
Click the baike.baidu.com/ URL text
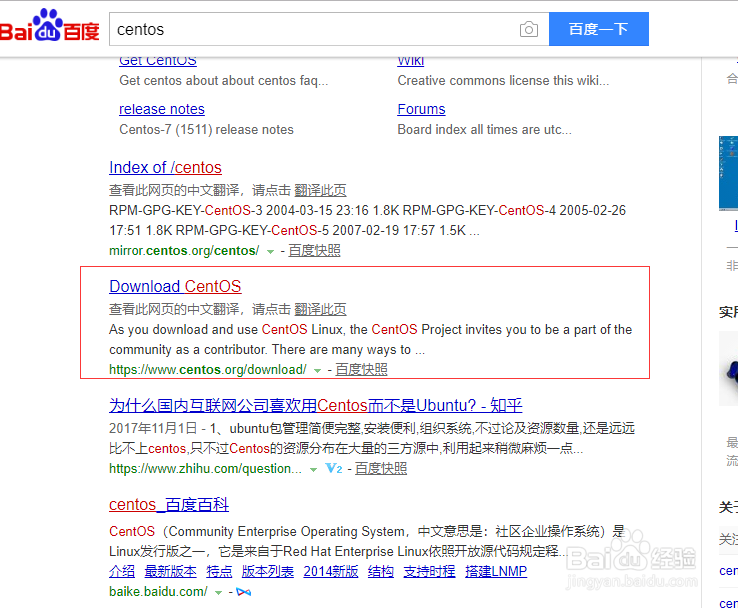(158, 592)
